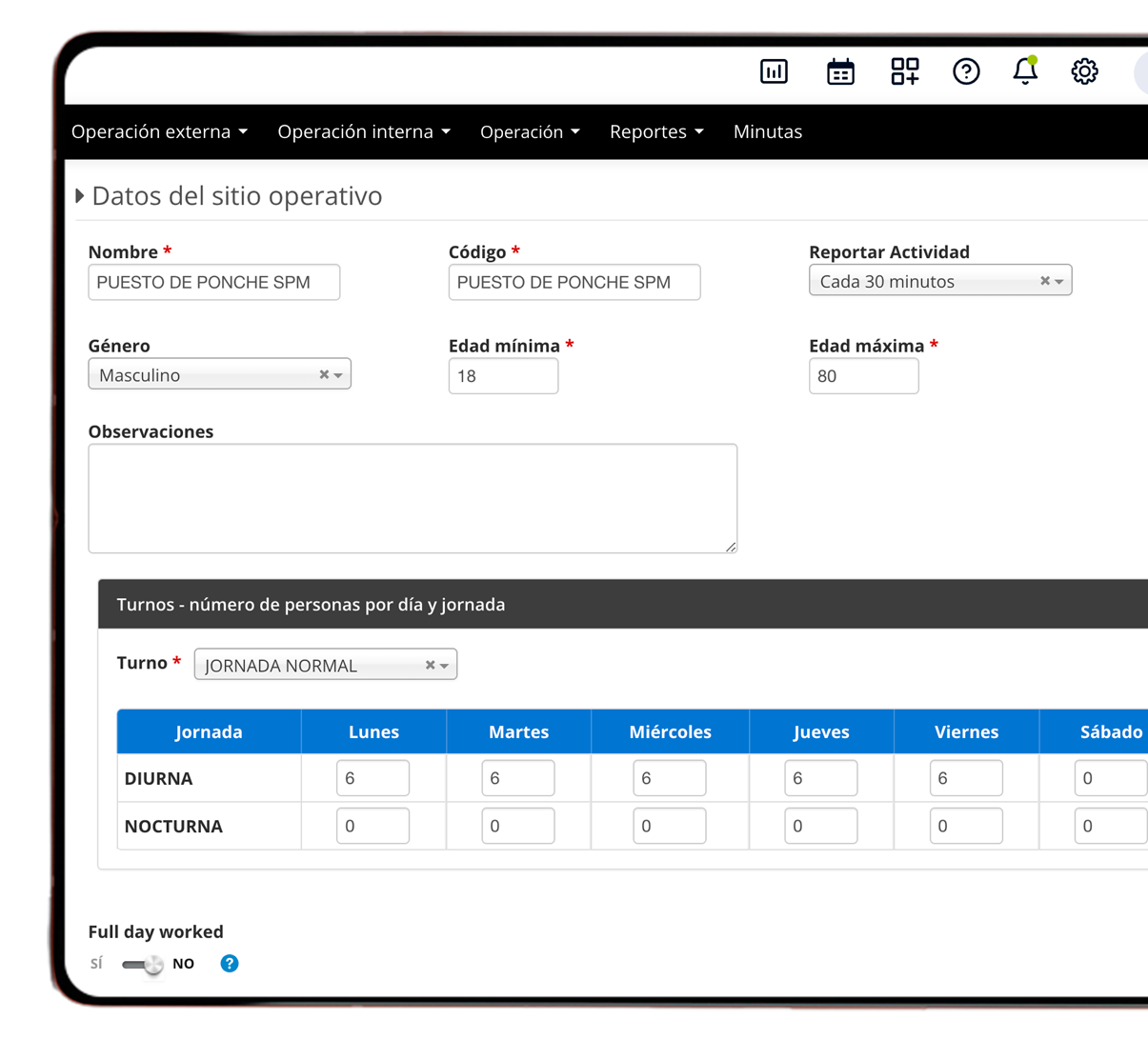
Task: Go to Minutas
Action: pyautogui.click(x=767, y=132)
